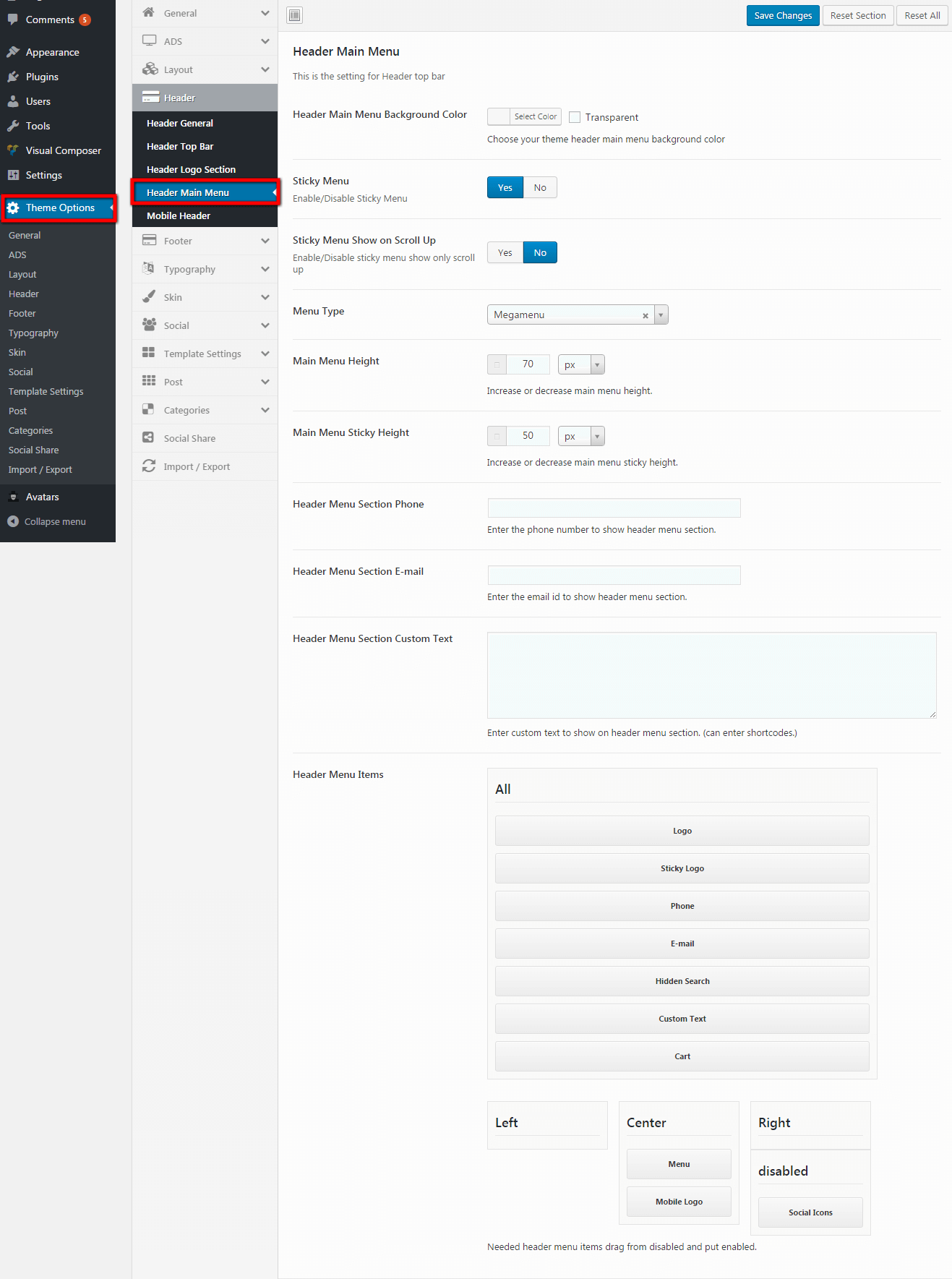Select Mobile Header in Header submenu
The width and height of the screenshot is (952, 1279).
click(179, 215)
